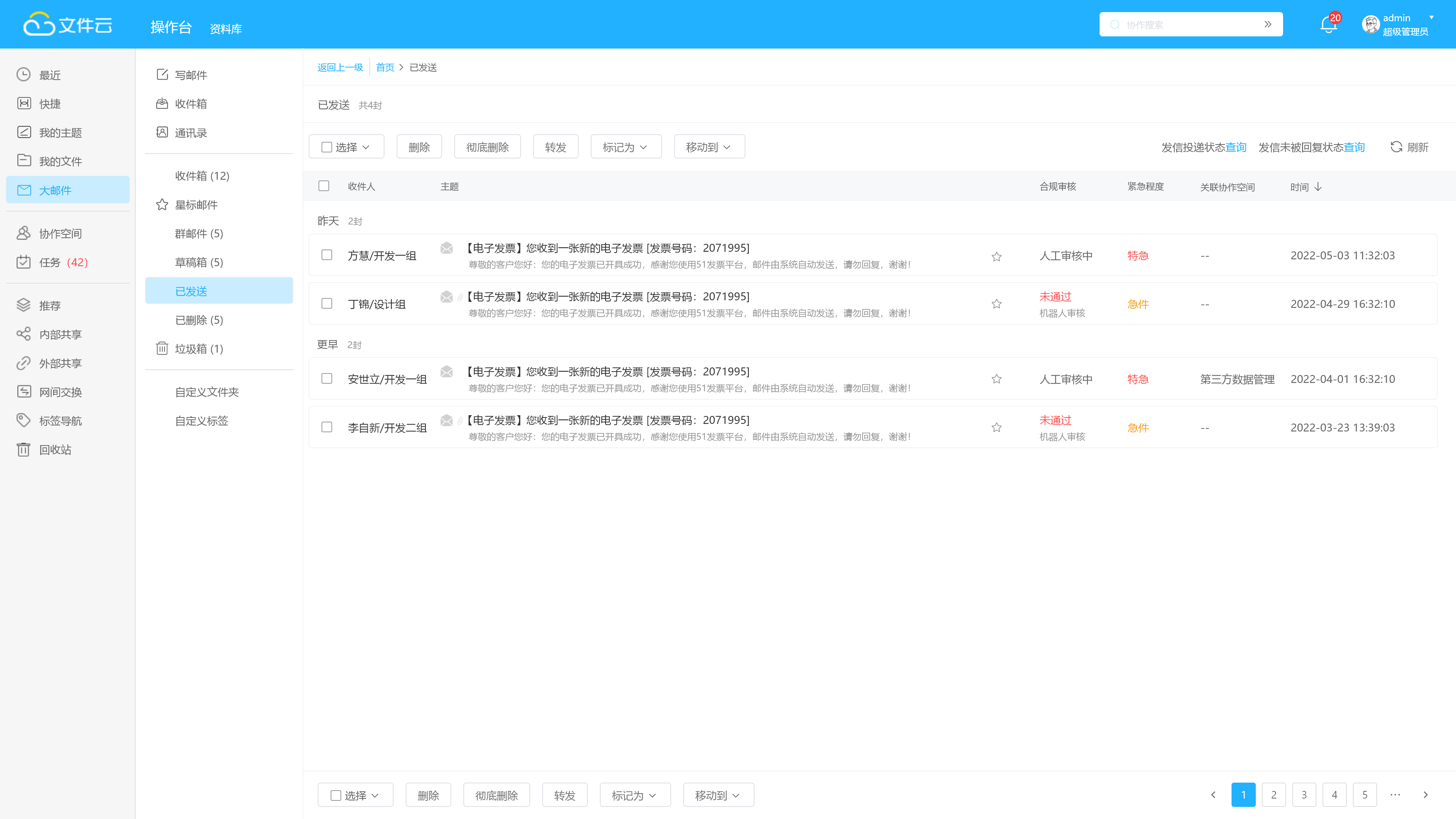Star the email to 李自新/开发二组
This screenshot has width=1456, height=819.
(996, 428)
